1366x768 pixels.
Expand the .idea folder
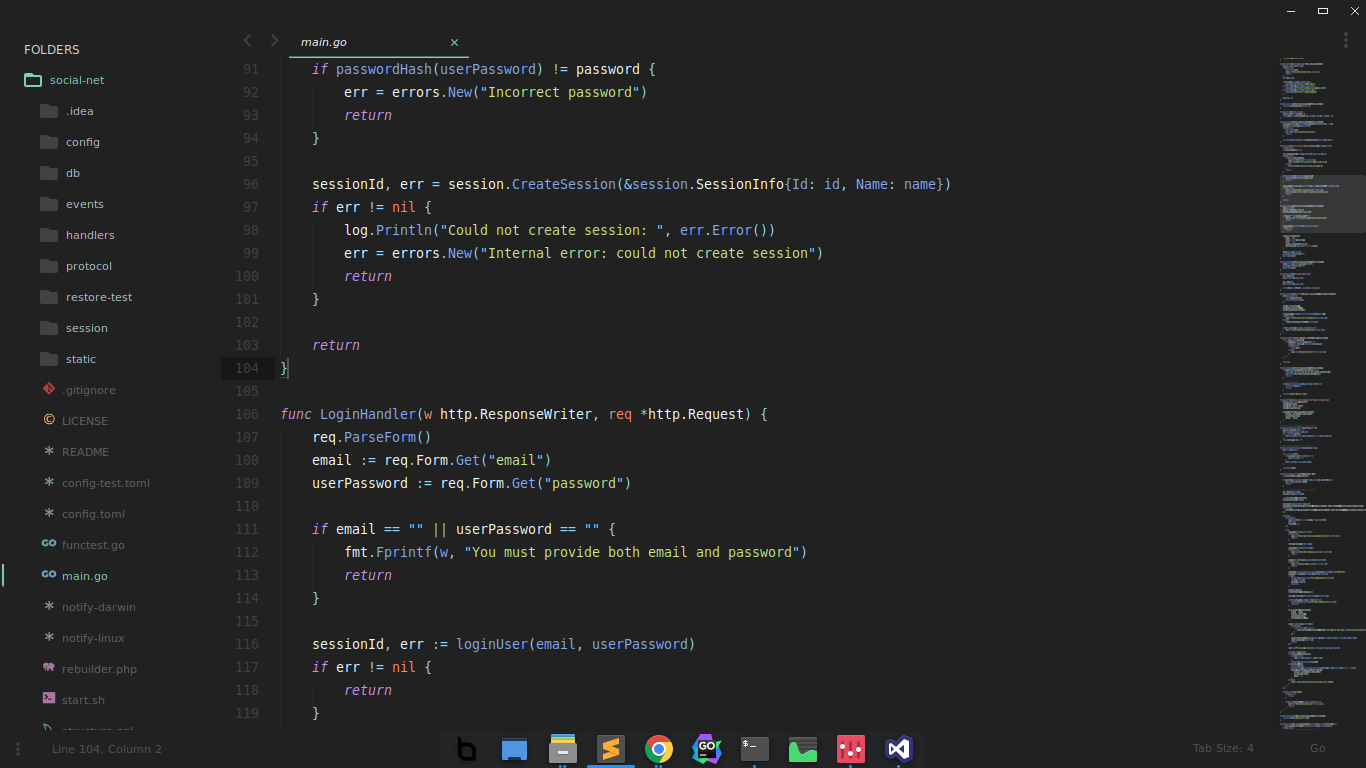click(49, 111)
